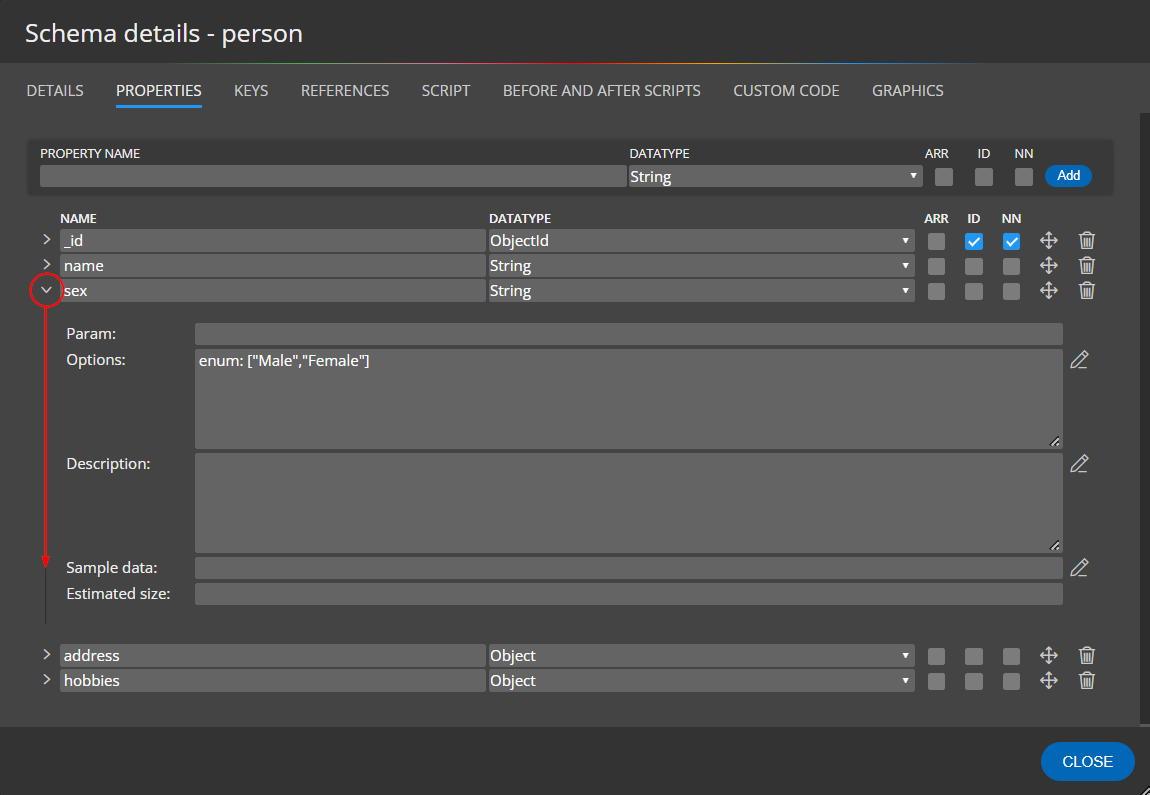The image size is (1150, 795).
Task: Expand the address property row
Action: pyautogui.click(x=46, y=655)
